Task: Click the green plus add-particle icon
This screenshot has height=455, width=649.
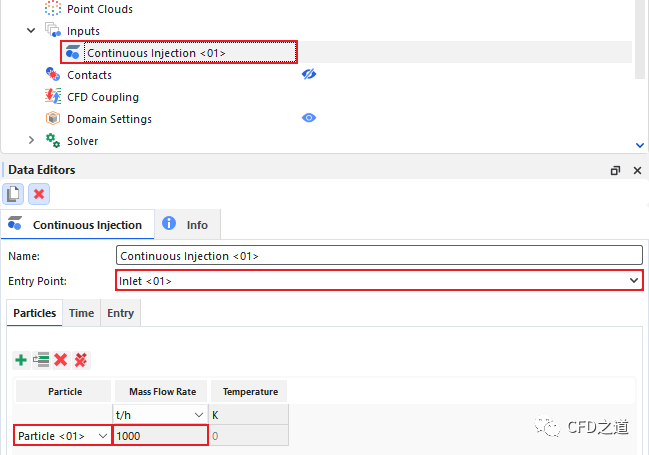Action: tap(21, 359)
